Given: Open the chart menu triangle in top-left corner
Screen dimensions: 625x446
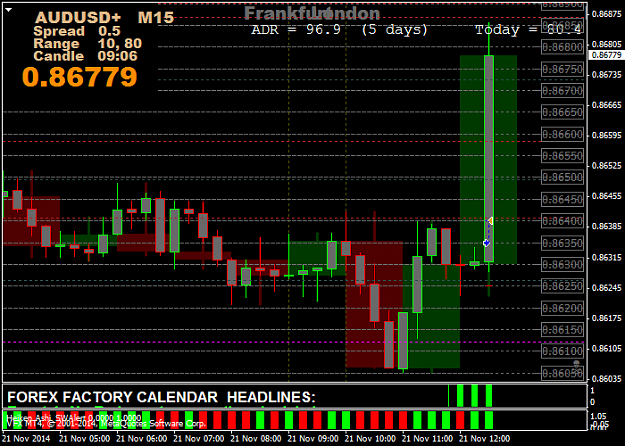Looking at the screenshot, I should pyautogui.click(x=8, y=10).
